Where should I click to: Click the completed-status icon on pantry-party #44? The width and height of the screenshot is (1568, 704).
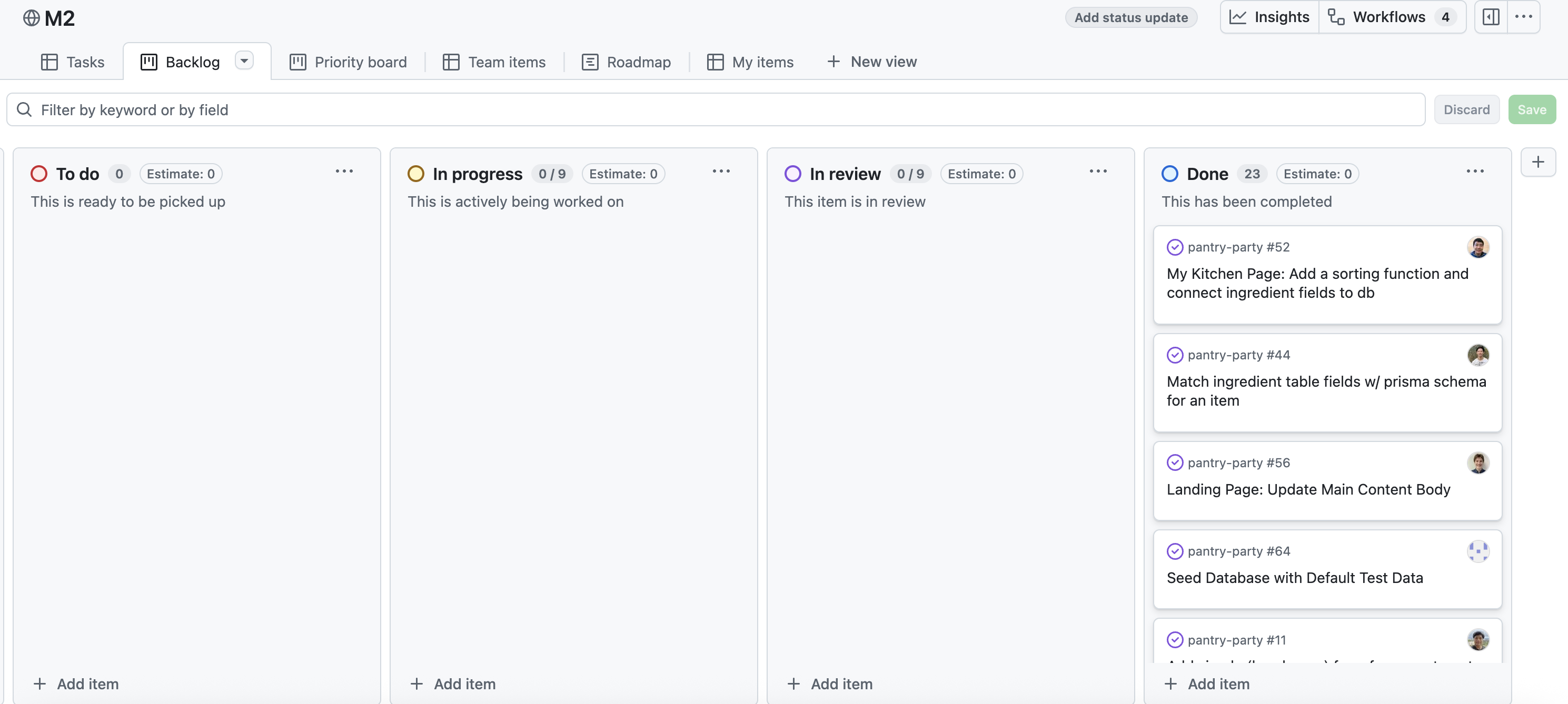point(1175,355)
